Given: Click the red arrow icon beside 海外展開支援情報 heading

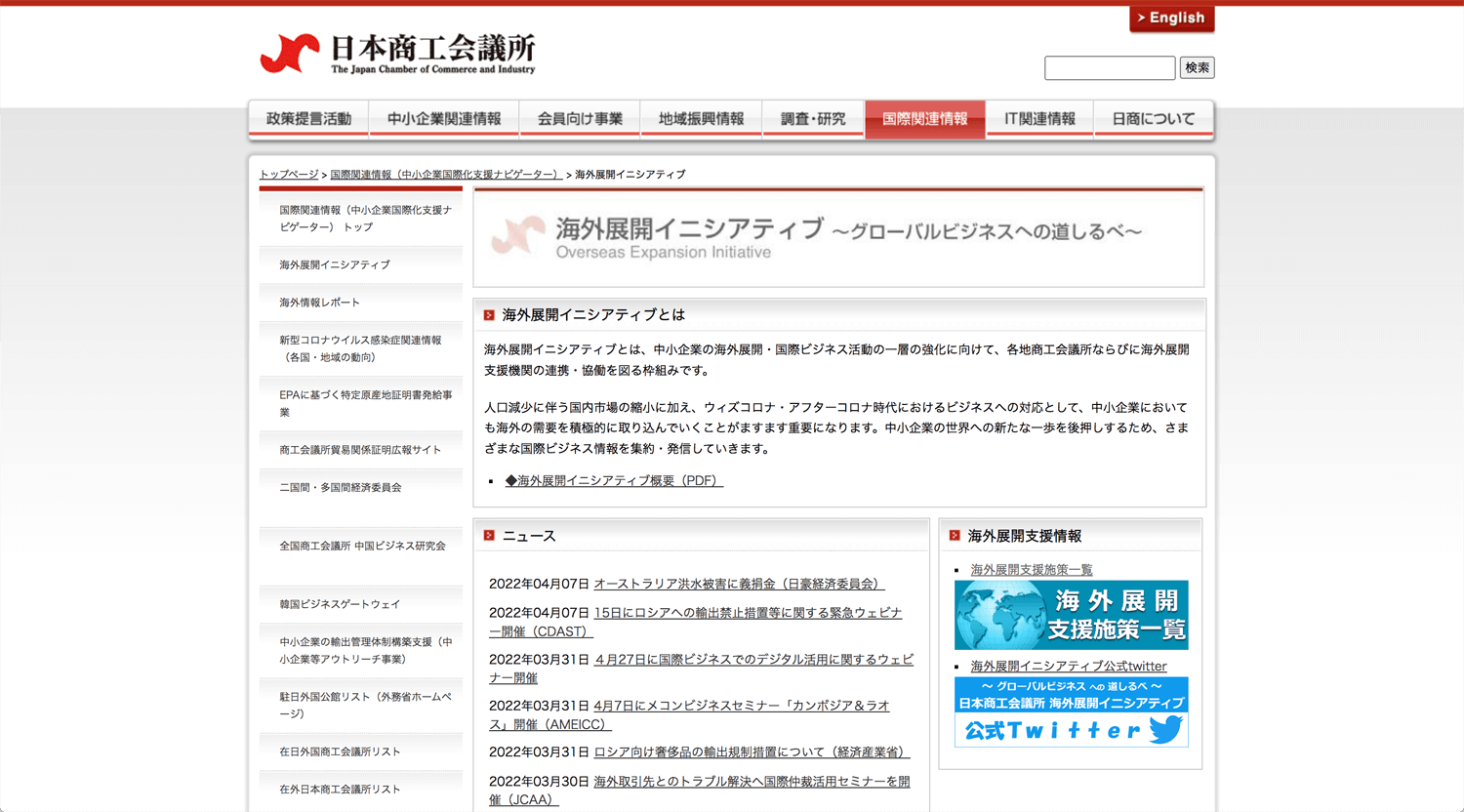Looking at the screenshot, I should tap(955, 536).
